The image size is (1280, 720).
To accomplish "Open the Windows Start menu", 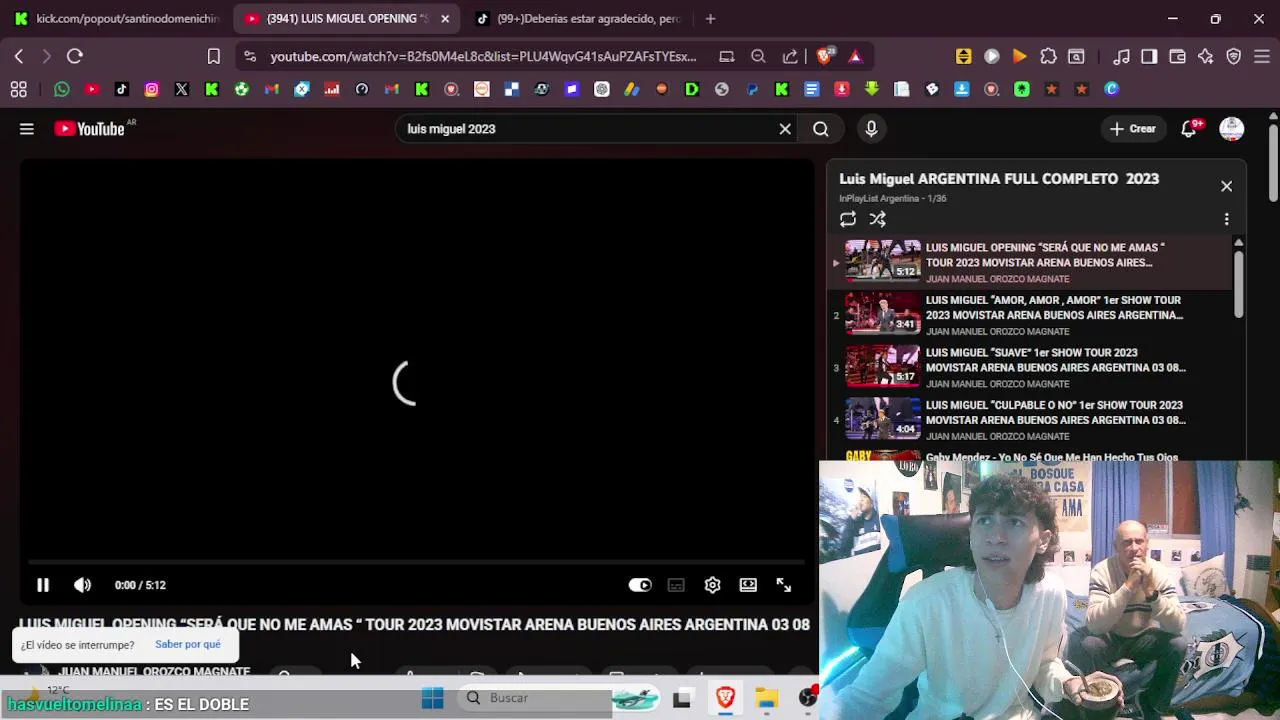I will coord(432,698).
